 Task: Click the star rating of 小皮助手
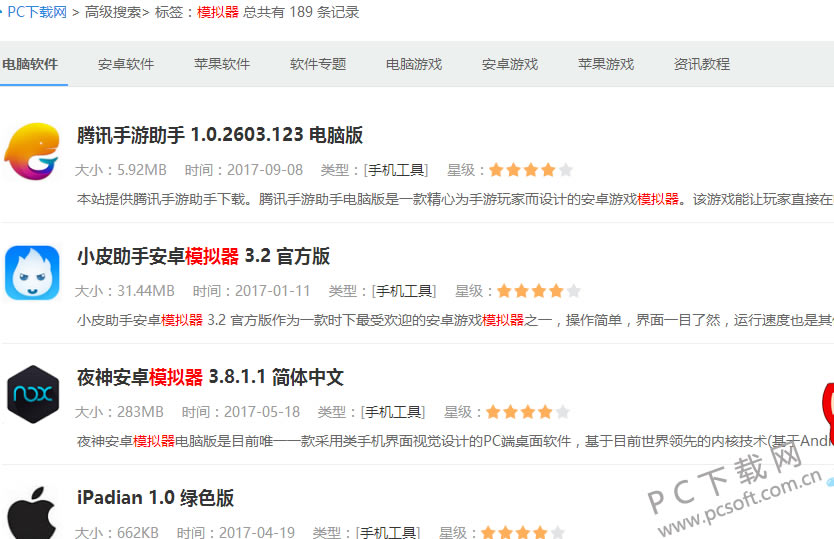pos(539,291)
